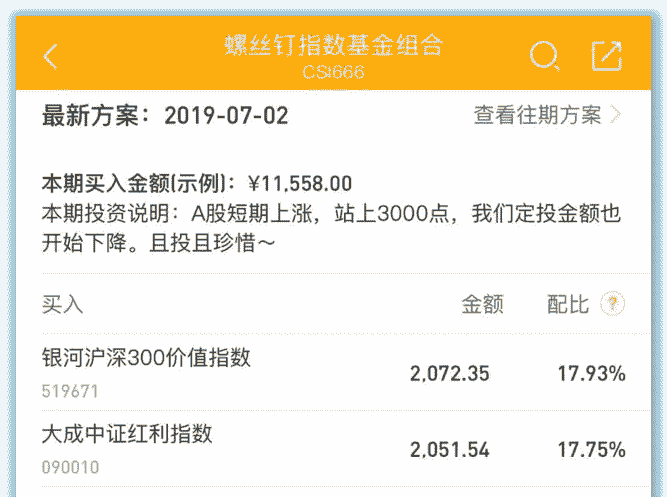Open 银河沪深300价值指数 fund details
Screen dimensions: 667x497
(x=146, y=359)
